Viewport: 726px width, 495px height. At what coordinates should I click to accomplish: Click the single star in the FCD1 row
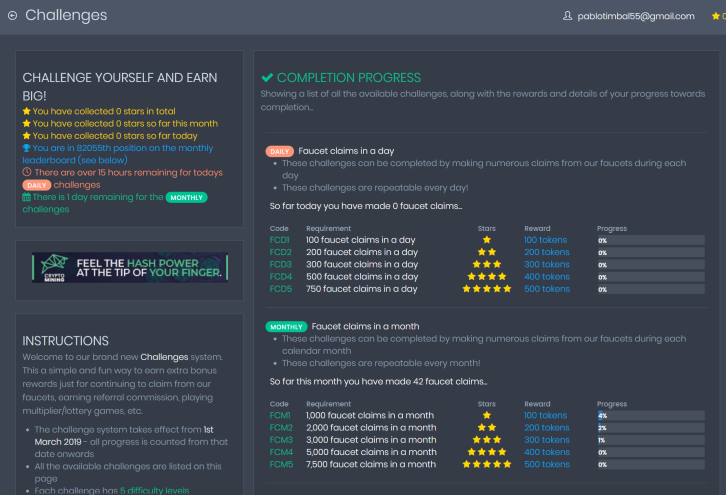click(487, 240)
